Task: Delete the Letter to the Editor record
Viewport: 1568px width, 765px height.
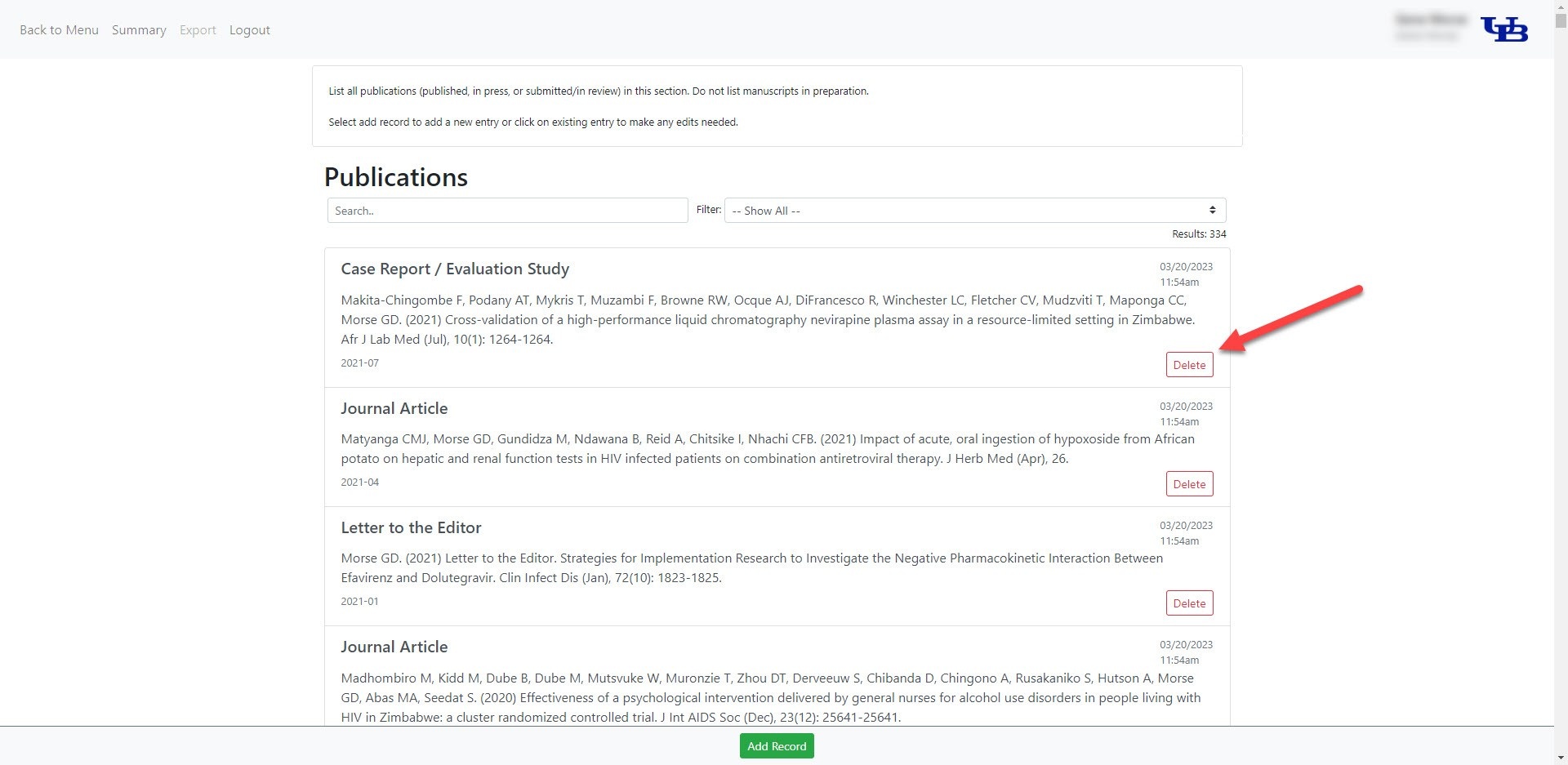Action: click(x=1189, y=603)
